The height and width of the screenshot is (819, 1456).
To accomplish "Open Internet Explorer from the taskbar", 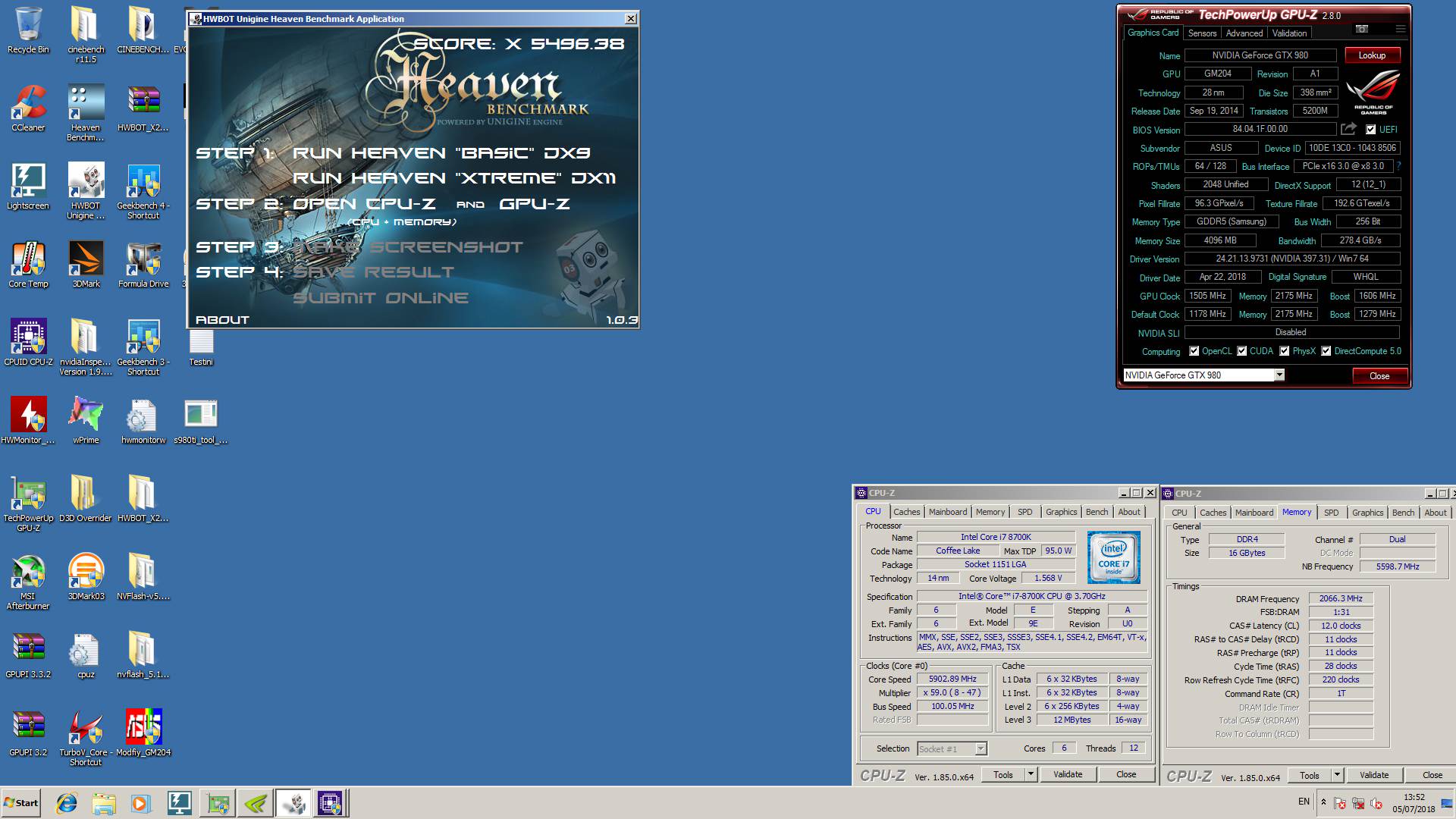I will [x=67, y=803].
